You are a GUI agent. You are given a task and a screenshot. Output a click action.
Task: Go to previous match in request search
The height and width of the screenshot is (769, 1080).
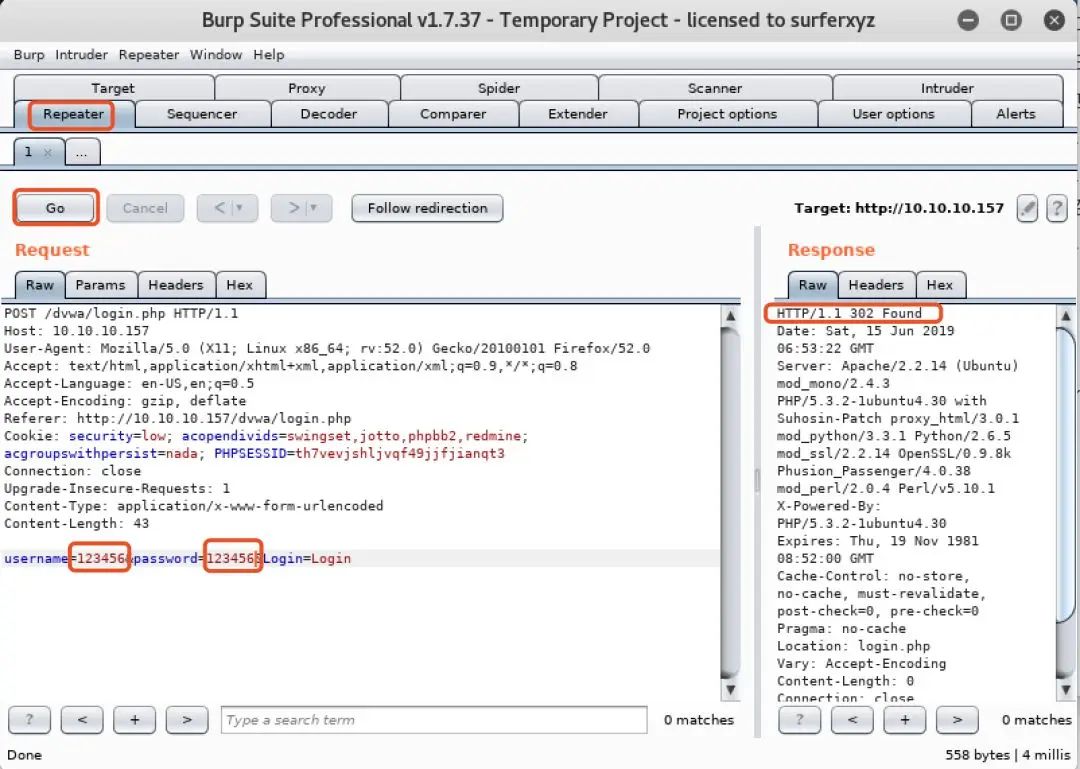click(82, 720)
